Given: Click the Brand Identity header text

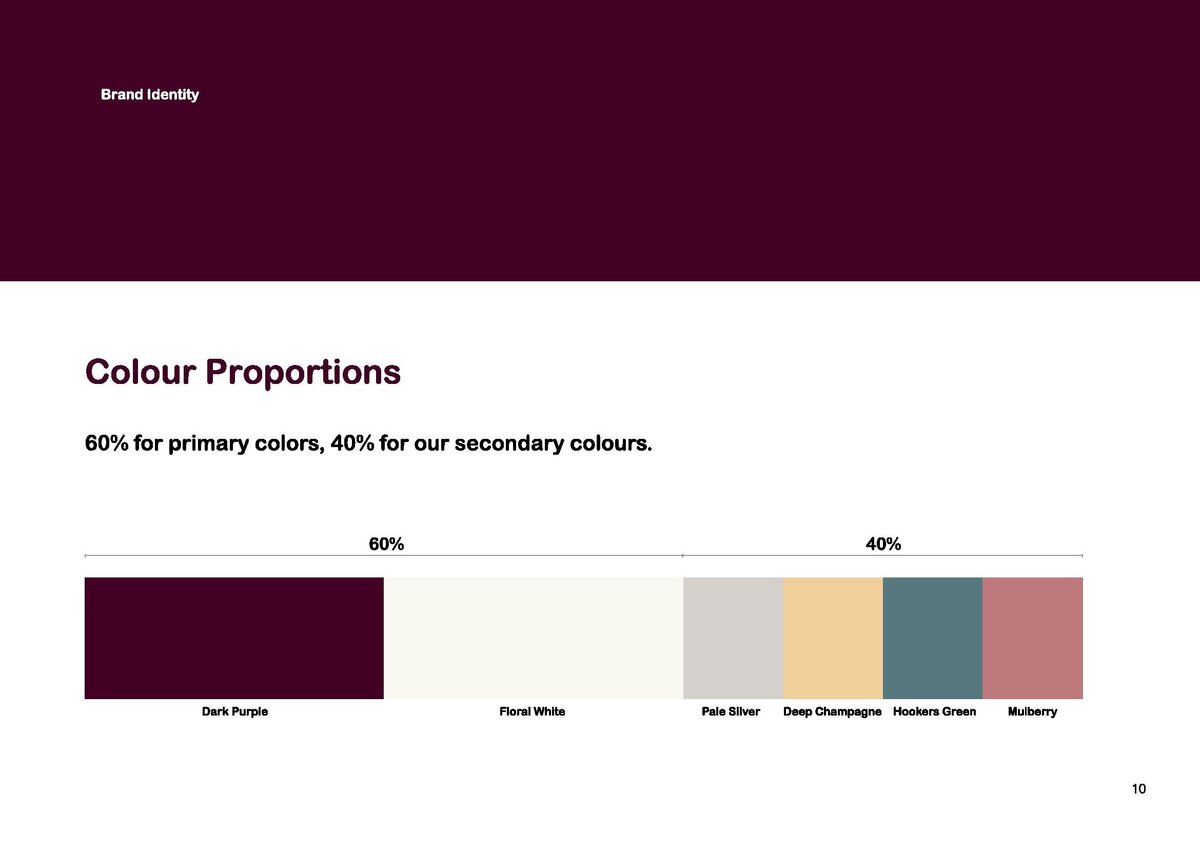Looking at the screenshot, I should [150, 95].
